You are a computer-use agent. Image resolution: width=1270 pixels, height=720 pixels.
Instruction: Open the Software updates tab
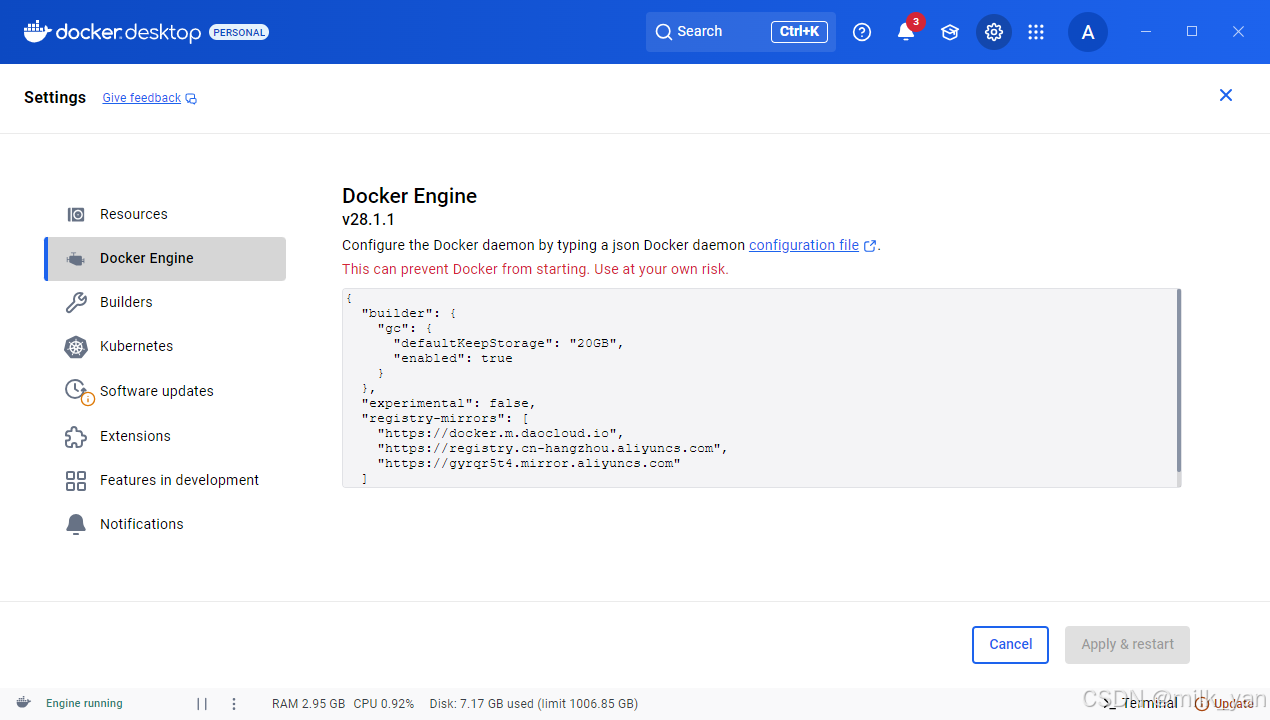point(165,391)
